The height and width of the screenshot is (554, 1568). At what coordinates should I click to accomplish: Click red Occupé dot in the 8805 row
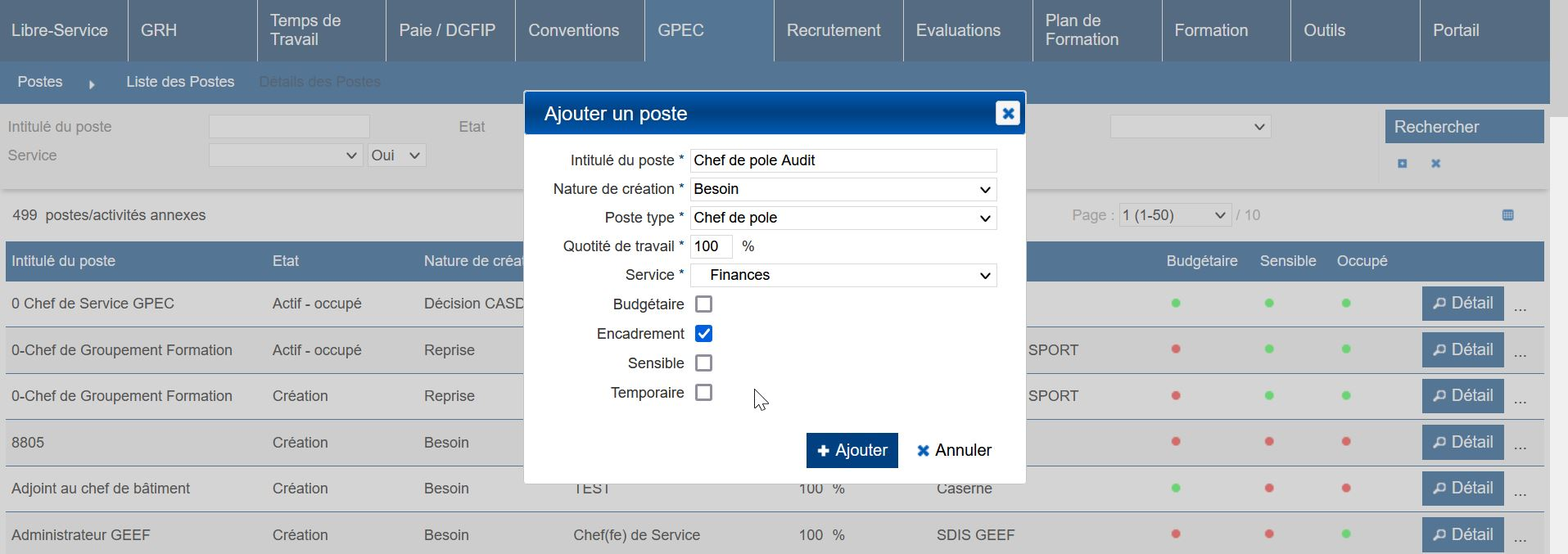(1346, 442)
